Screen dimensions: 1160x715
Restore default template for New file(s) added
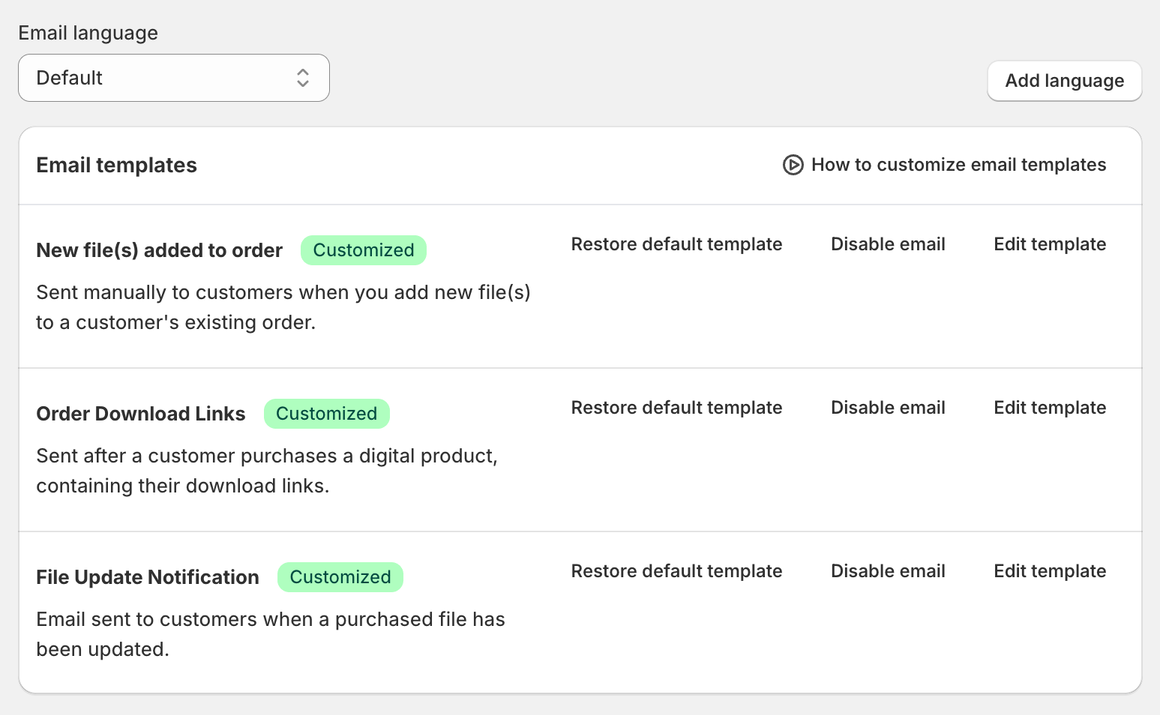pyautogui.click(x=676, y=244)
